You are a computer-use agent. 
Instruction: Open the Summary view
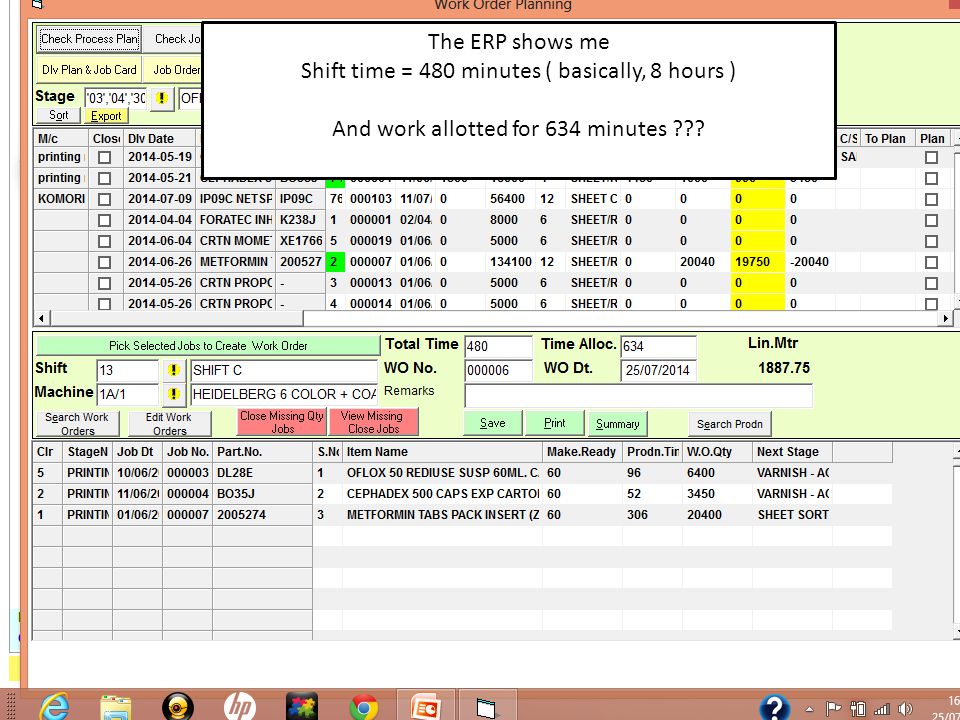618,424
